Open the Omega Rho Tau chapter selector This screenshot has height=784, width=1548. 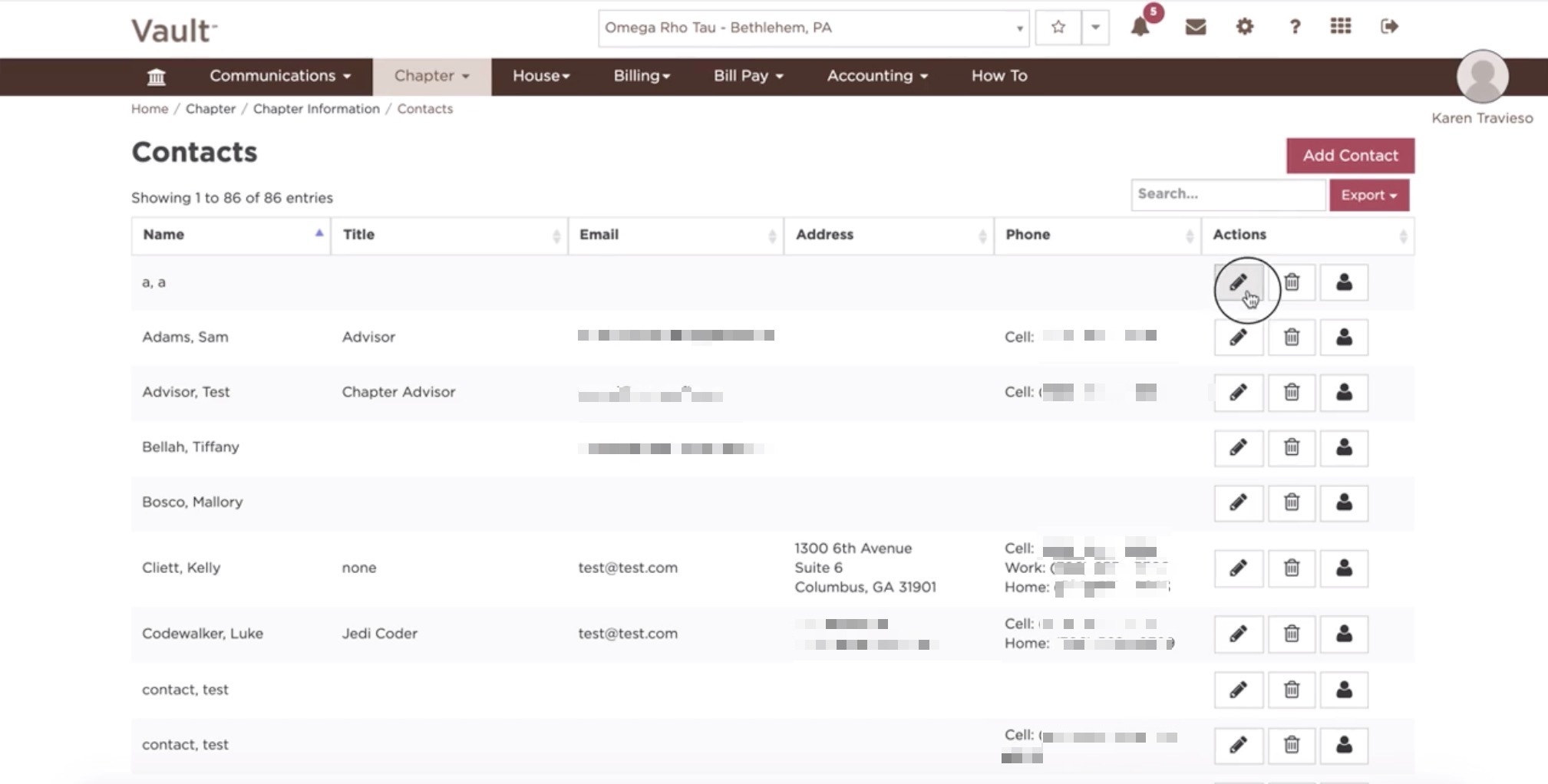814,28
